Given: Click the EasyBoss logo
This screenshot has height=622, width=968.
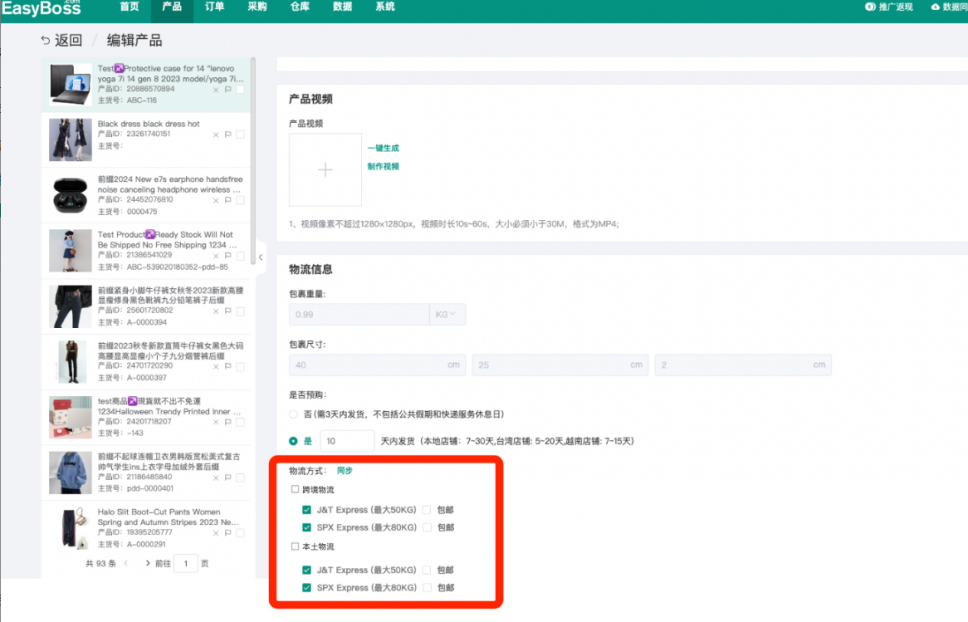Looking at the screenshot, I should [42, 9].
